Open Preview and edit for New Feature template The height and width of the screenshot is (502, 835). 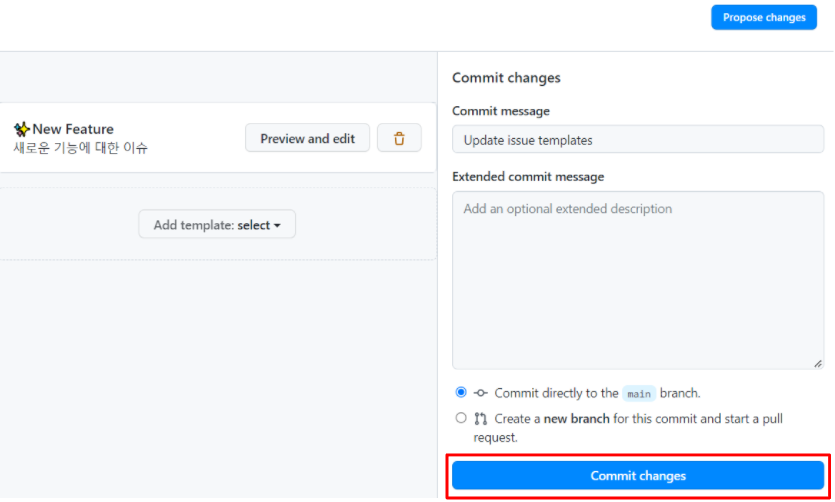pos(307,138)
